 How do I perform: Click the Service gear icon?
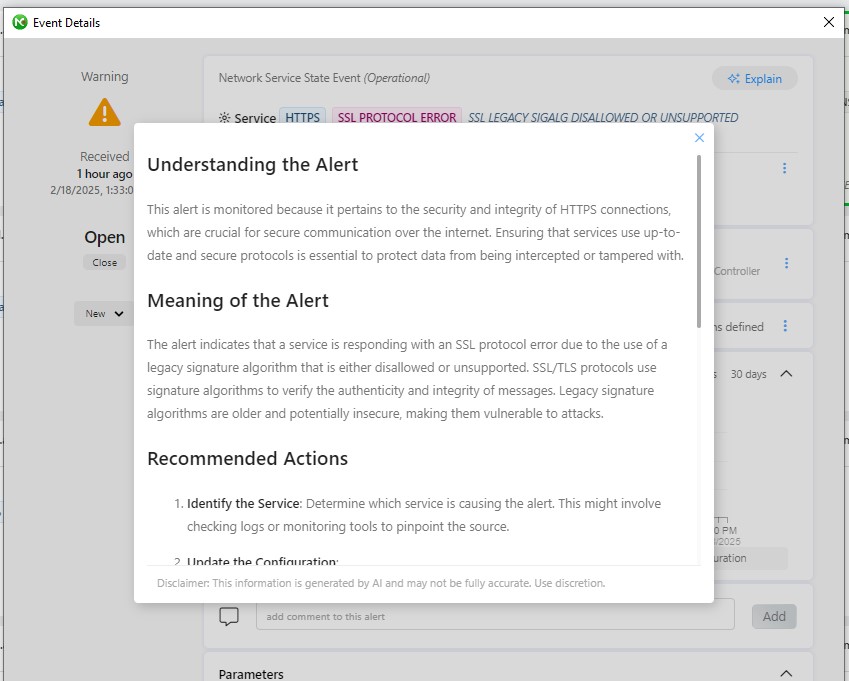pyautogui.click(x=224, y=117)
